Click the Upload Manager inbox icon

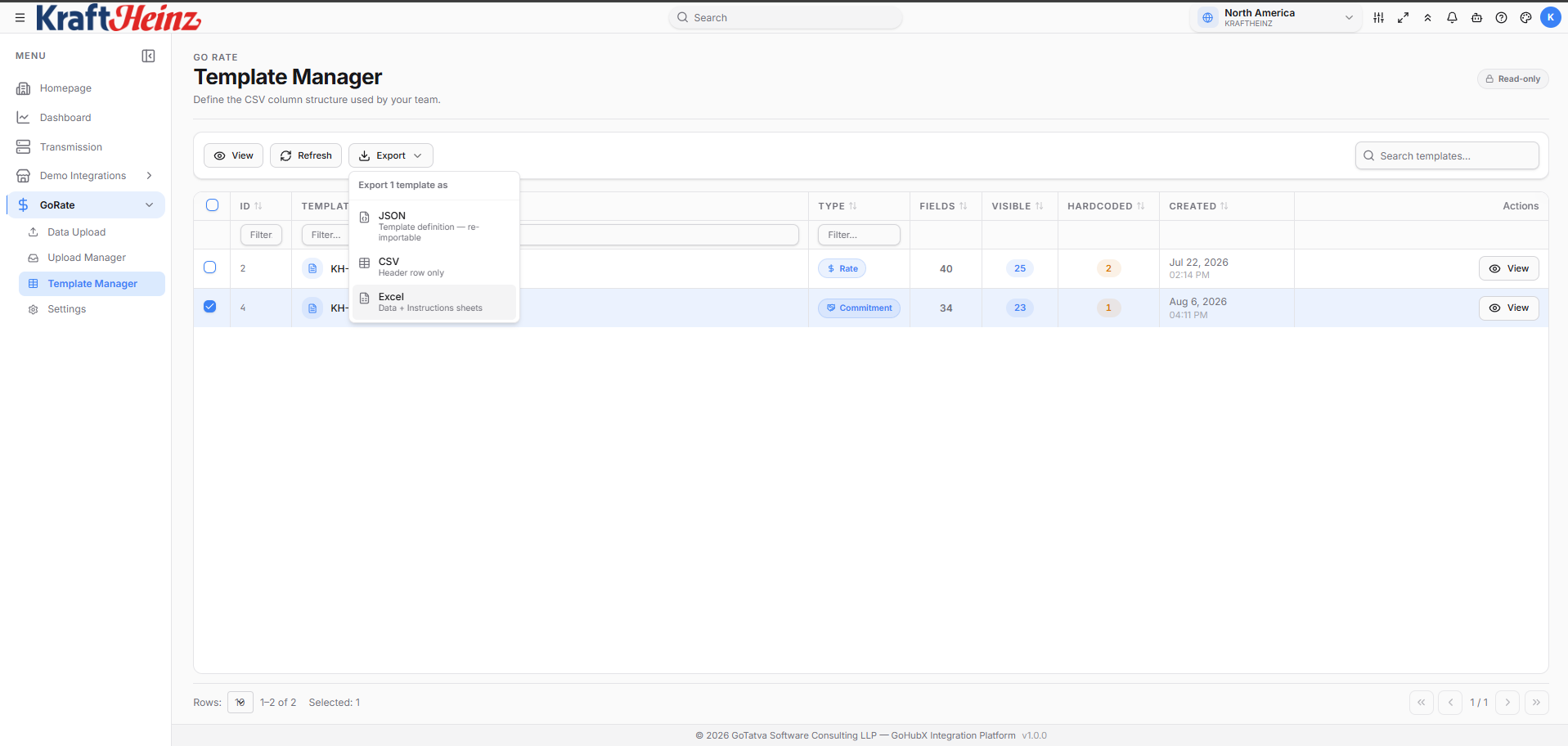tap(34, 258)
